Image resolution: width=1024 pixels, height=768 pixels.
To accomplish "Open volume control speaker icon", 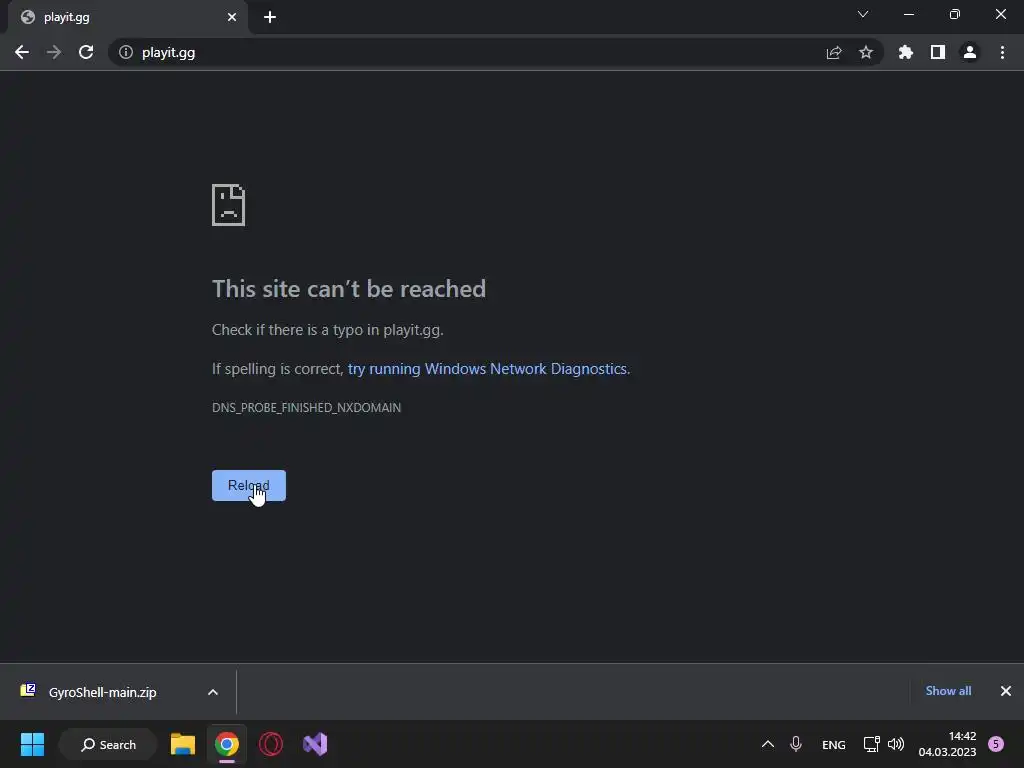I will click(896, 744).
